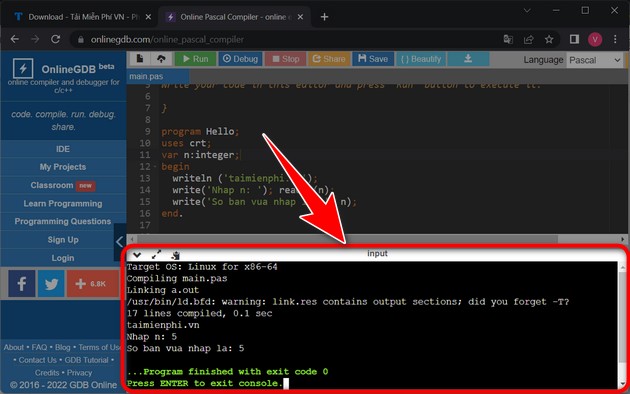Go forward in browser history
The width and height of the screenshot is (630, 394).
click(35, 39)
